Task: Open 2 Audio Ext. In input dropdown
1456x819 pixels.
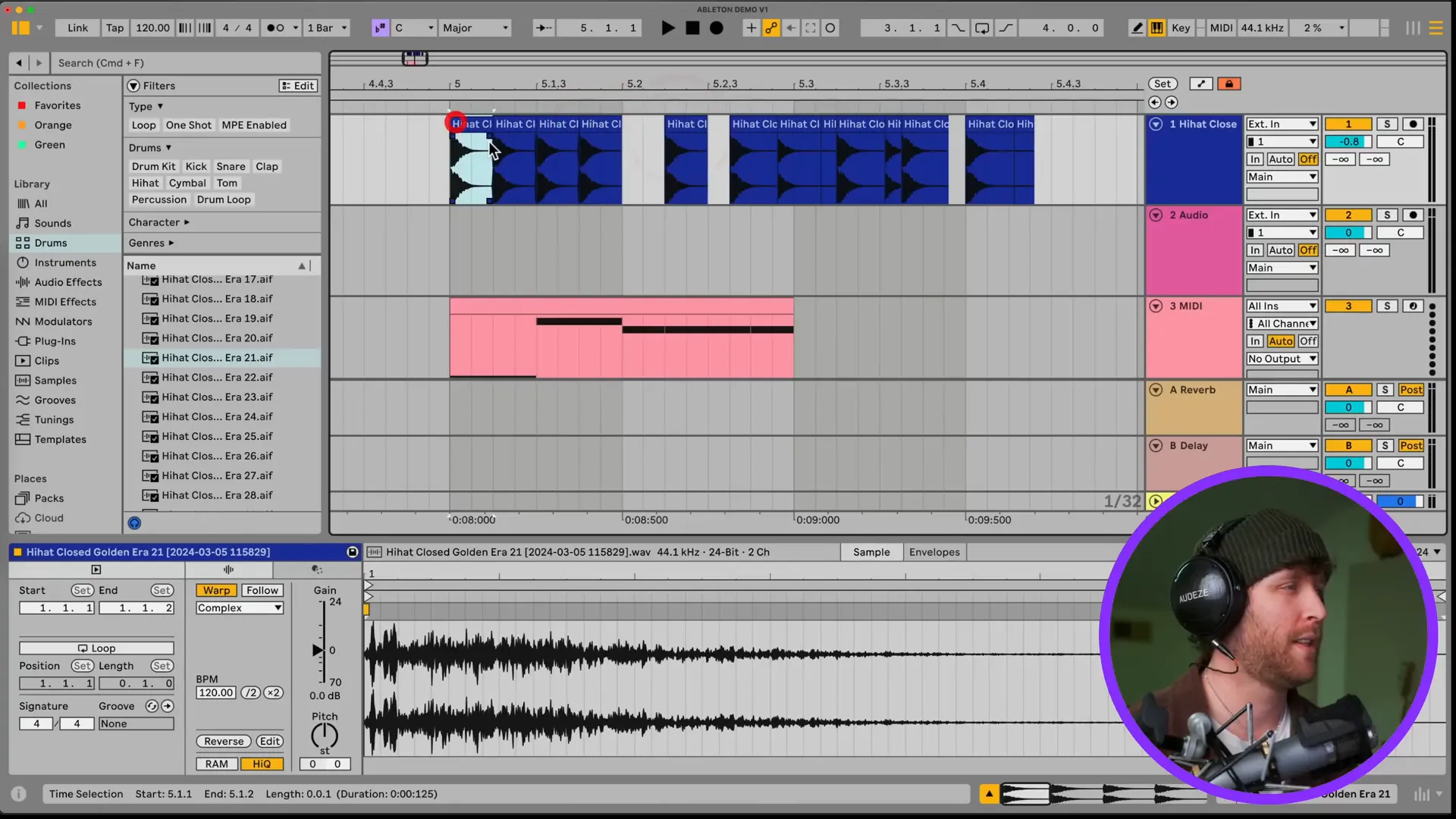Action: (1282, 215)
